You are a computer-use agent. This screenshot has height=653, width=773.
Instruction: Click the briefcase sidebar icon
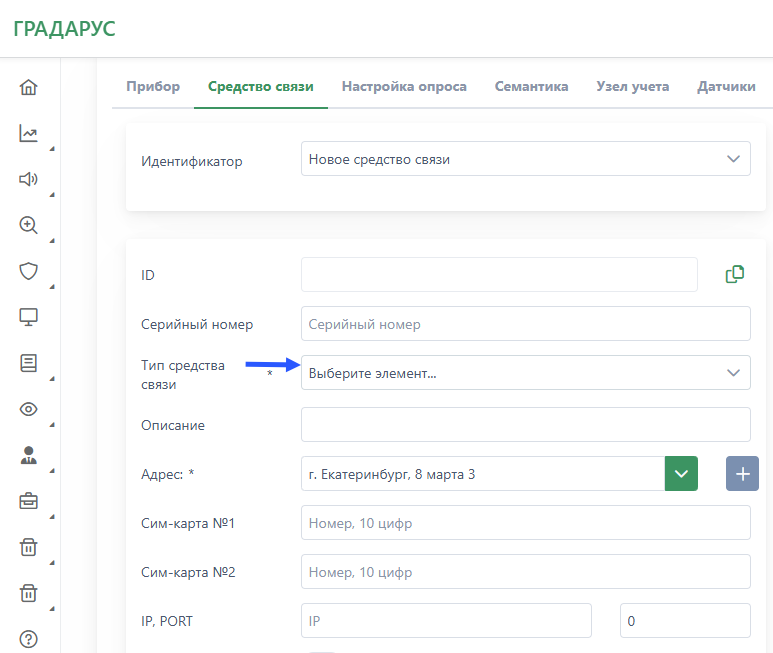[x=29, y=501]
